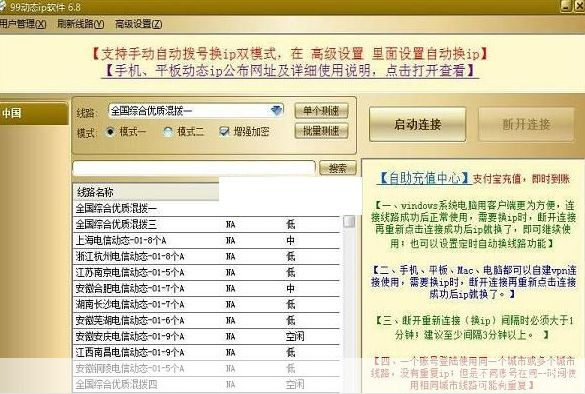
Task: Open the 刷新线路(Y) menu
Action: coord(81,24)
